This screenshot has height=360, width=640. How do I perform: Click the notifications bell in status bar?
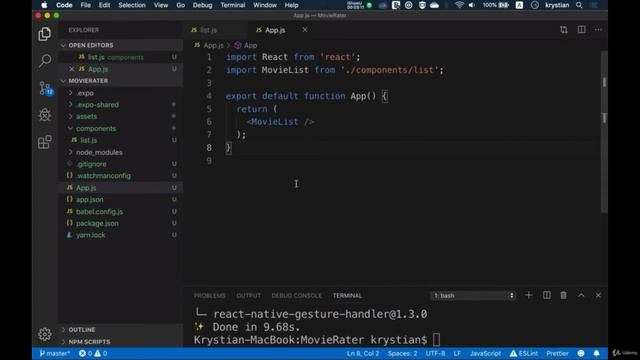[596, 353]
